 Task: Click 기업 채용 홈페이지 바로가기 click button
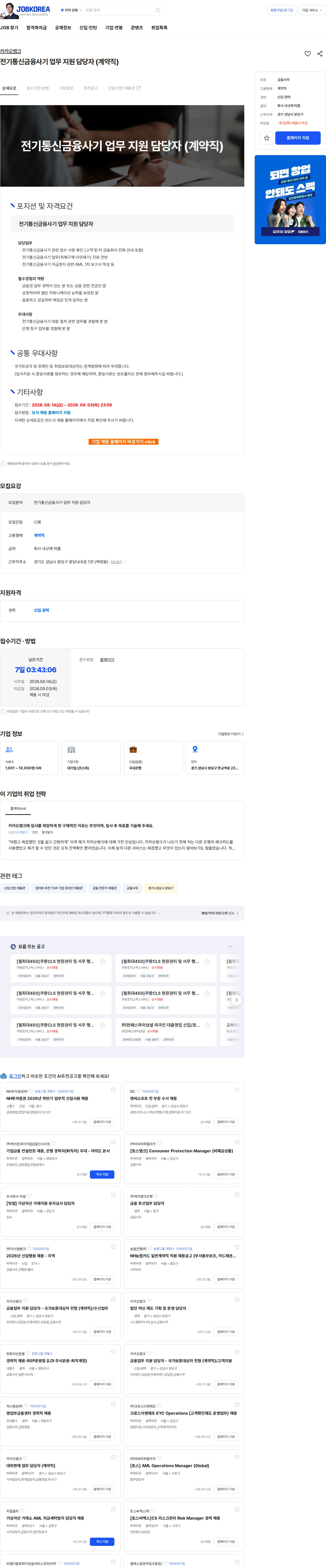pyautogui.click(x=124, y=442)
